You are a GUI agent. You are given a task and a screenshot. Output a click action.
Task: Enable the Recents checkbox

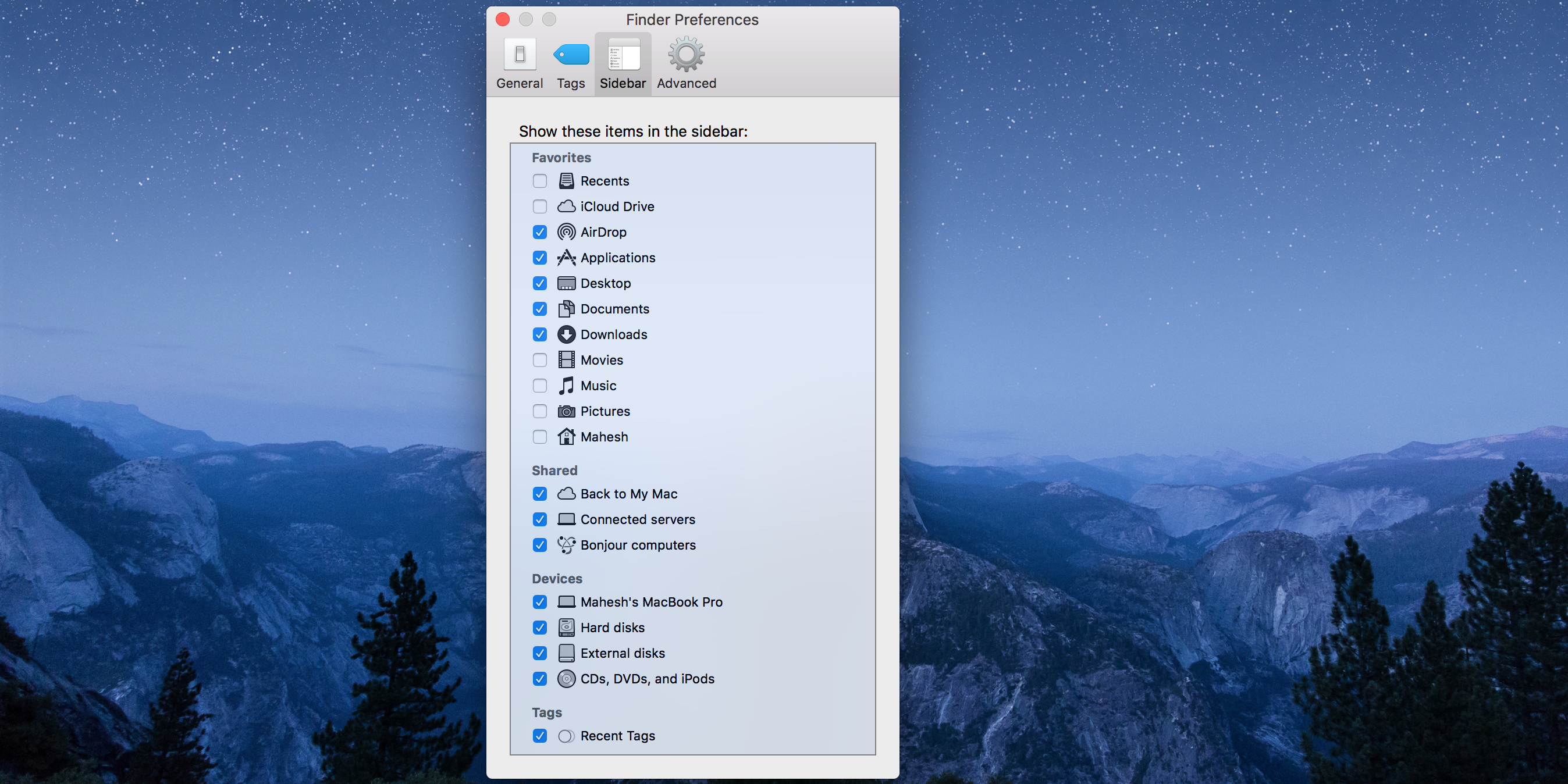click(539, 181)
